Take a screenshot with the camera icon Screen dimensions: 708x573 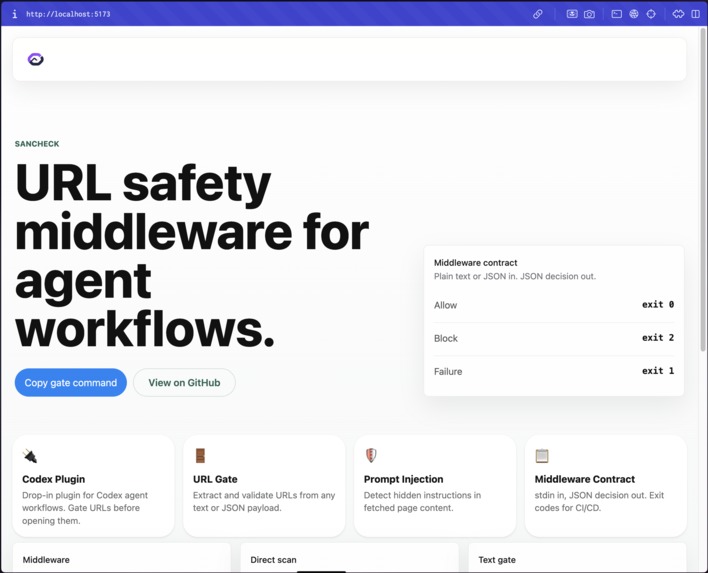click(589, 14)
